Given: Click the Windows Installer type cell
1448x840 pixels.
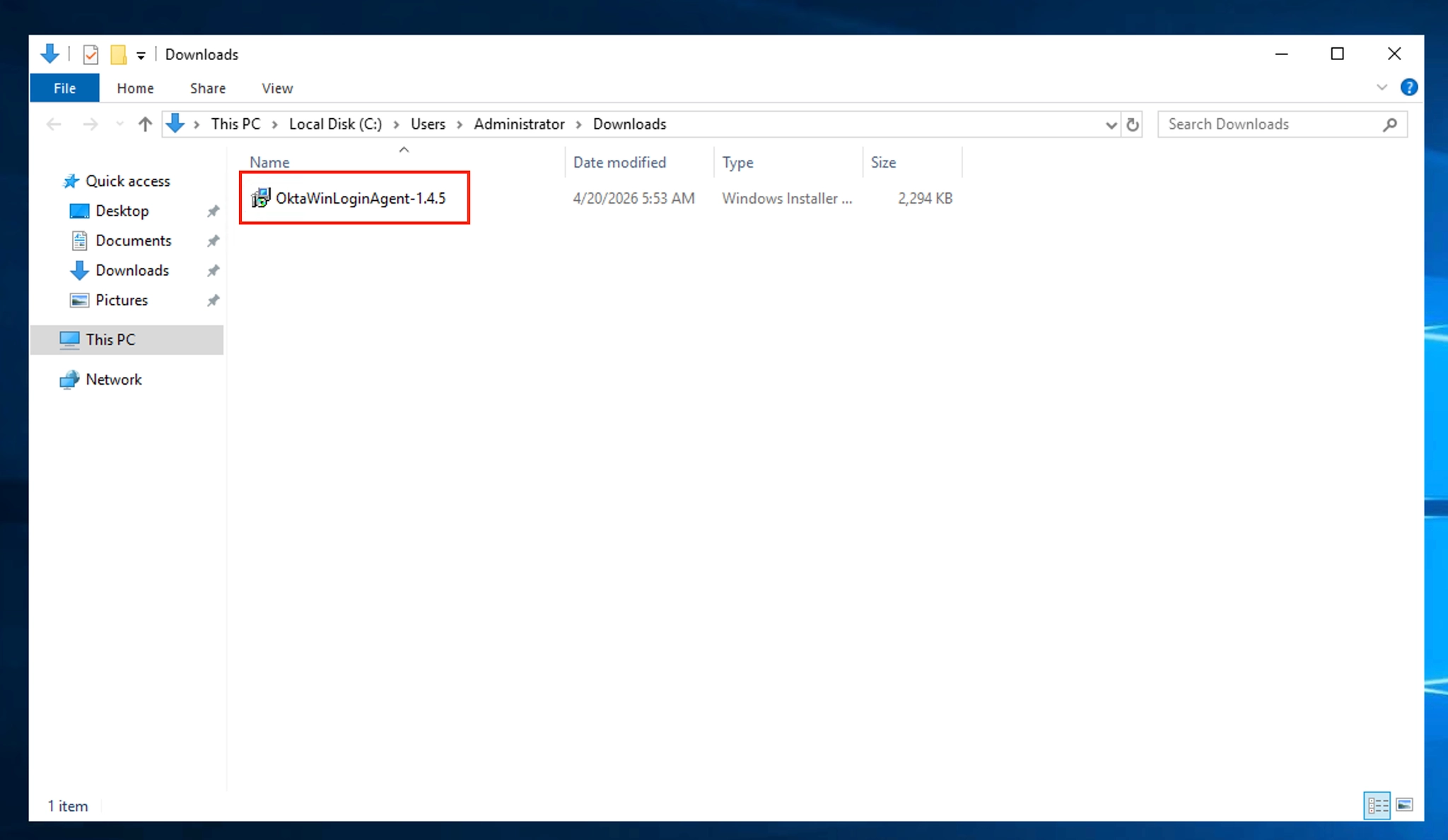Looking at the screenshot, I should point(787,199).
